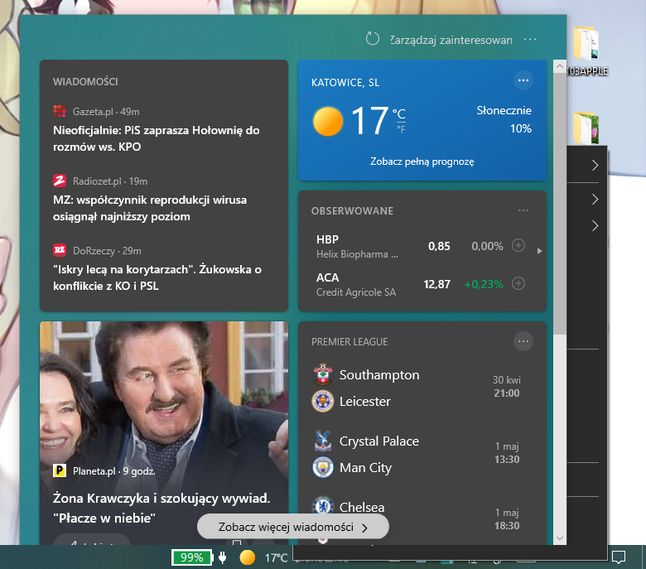646x569 pixels.
Task: Click the scrollbar up arrow in the feed
Action: tap(559, 67)
